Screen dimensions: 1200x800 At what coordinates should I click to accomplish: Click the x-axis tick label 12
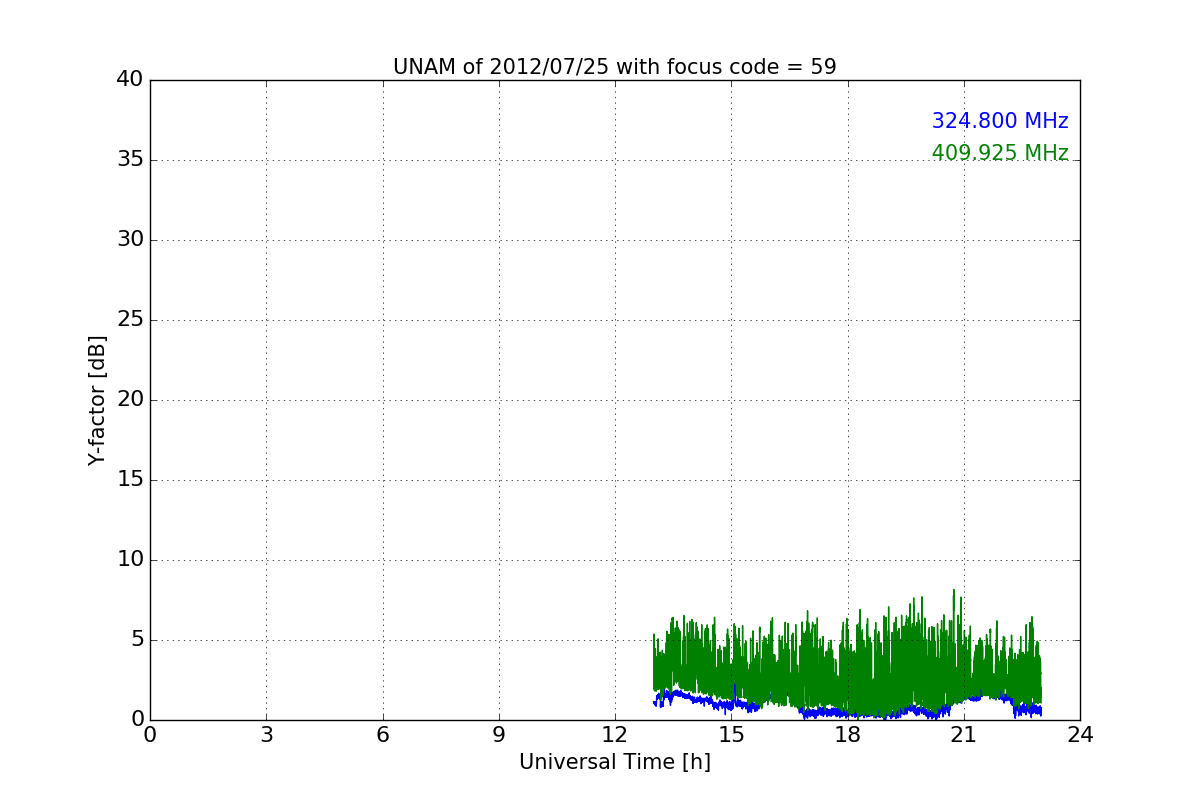tap(615, 735)
